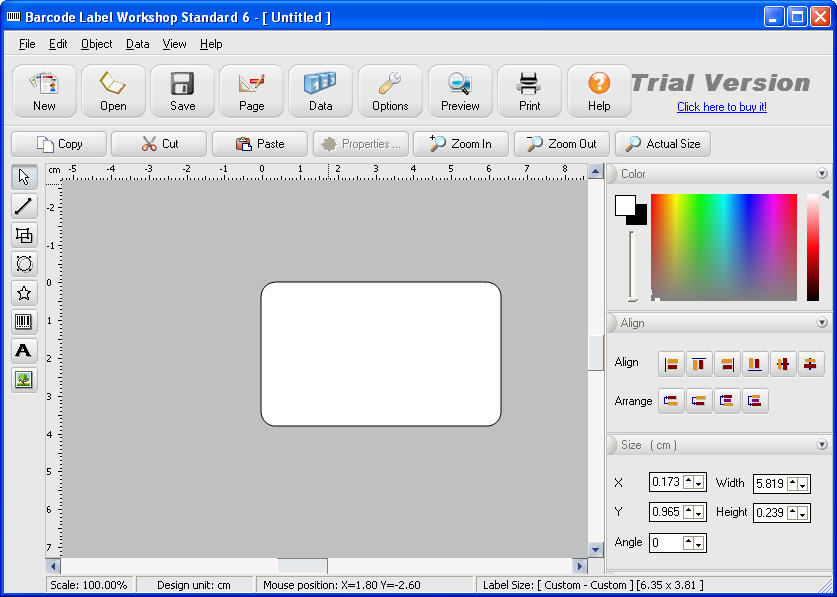This screenshot has height=597, width=837.
Task: Collapse the Color panel
Action: (822, 173)
